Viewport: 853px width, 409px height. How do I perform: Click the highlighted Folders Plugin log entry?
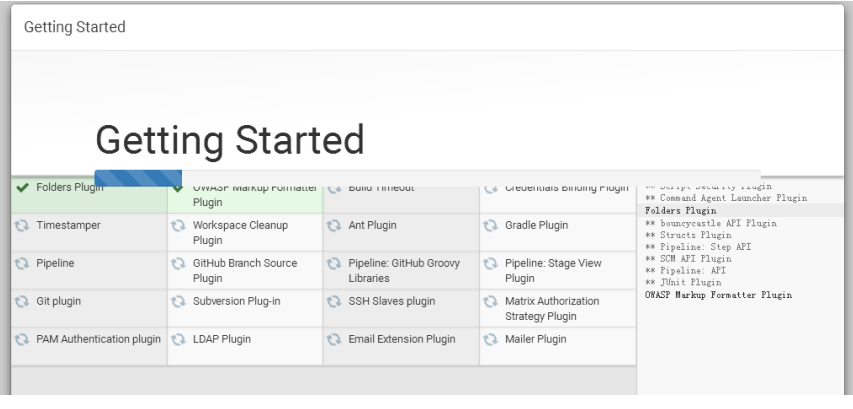pos(681,211)
